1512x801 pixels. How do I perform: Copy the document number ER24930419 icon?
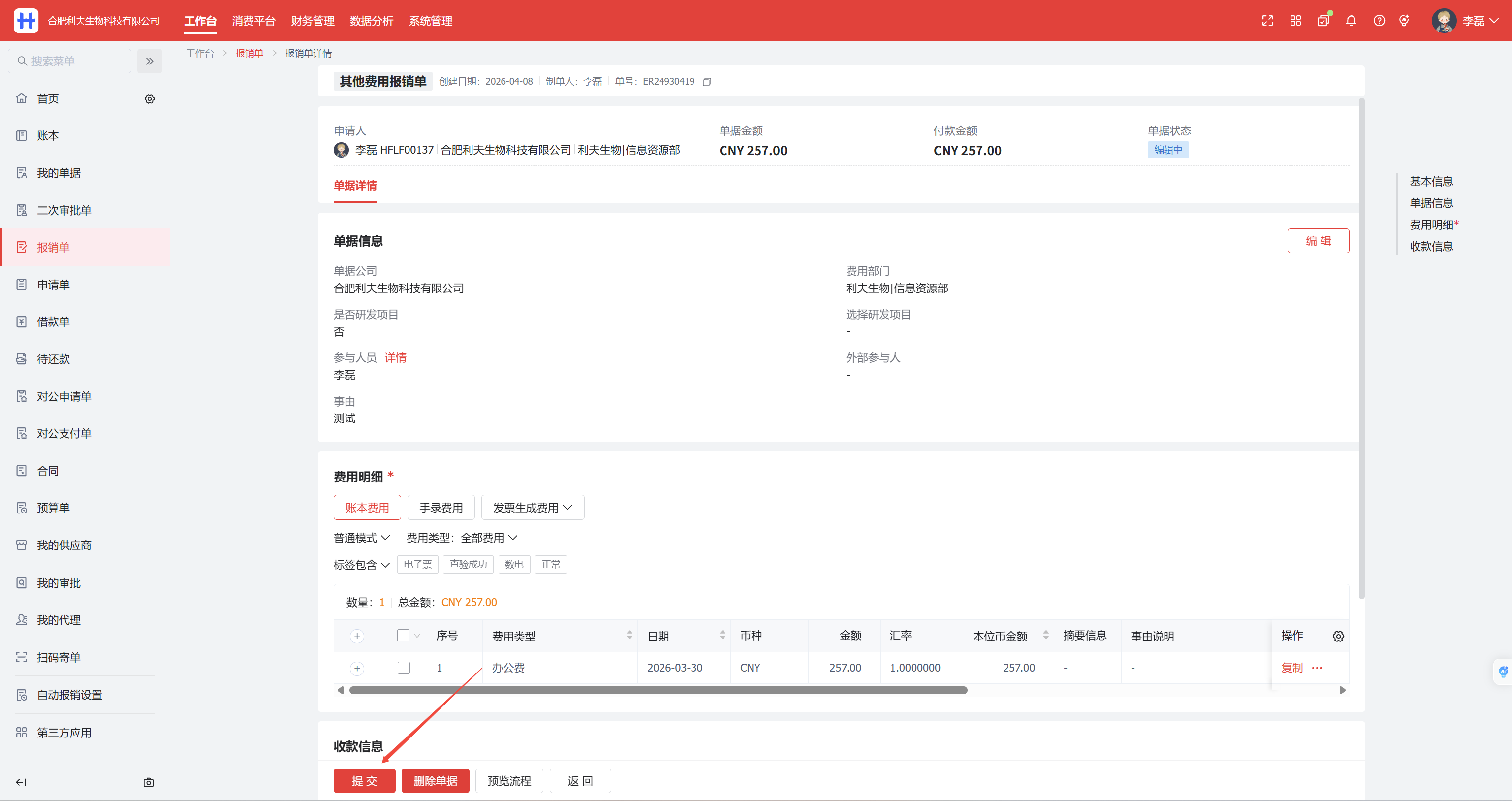(707, 82)
